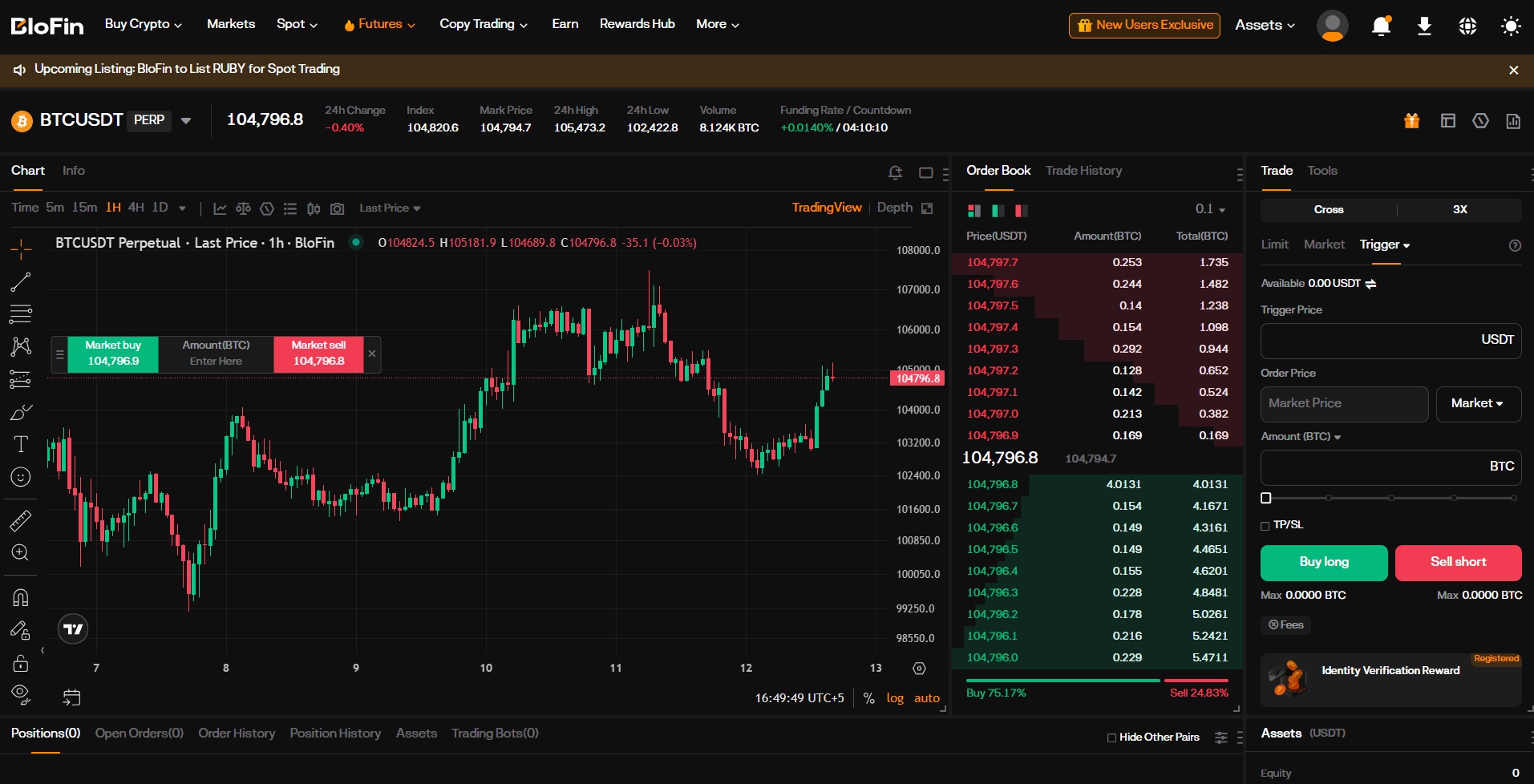Switch theme with the brightness toggle
This screenshot has height=784, width=1534.
click(1511, 25)
